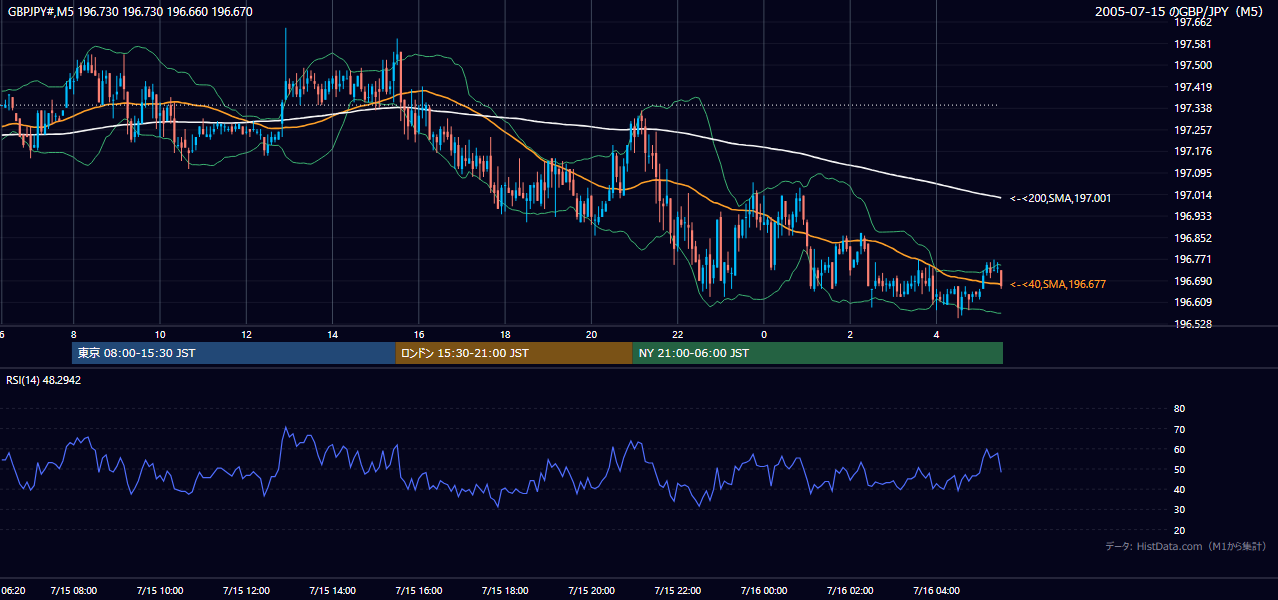The image size is (1278, 600).
Task: Click hour marker 22 below the price chart
Action: [678, 334]
